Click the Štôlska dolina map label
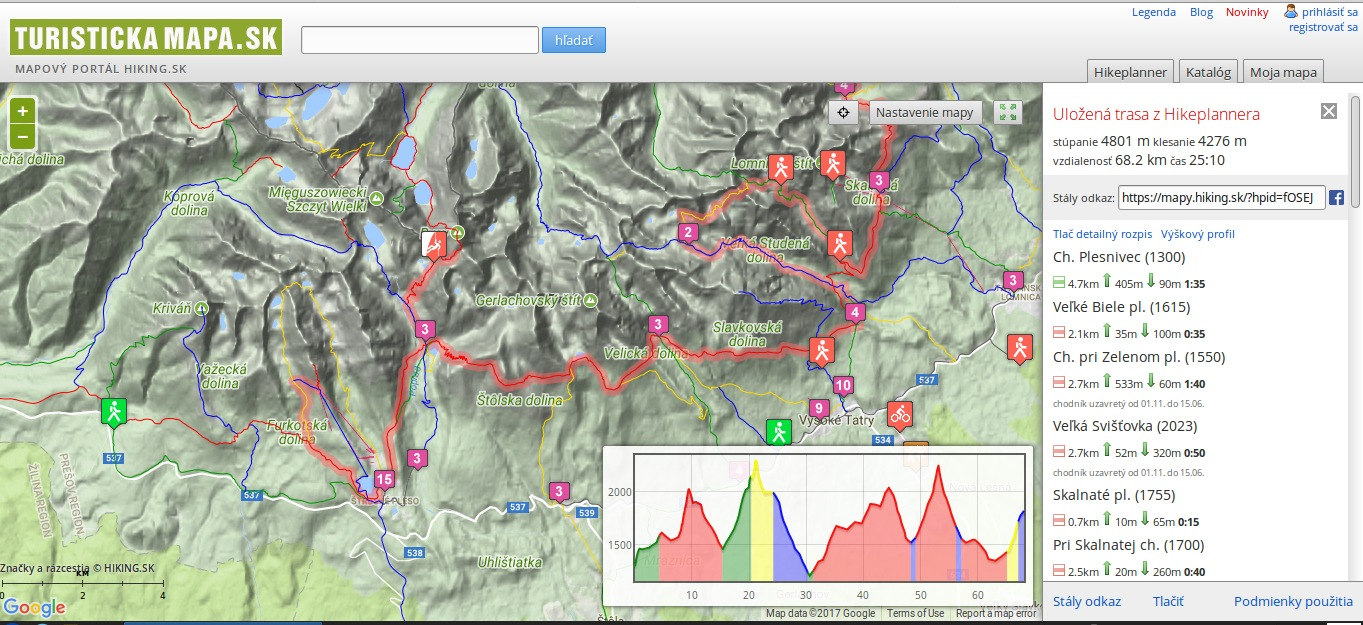Viewport: 1363px width, 625px height. click(519, 401)
